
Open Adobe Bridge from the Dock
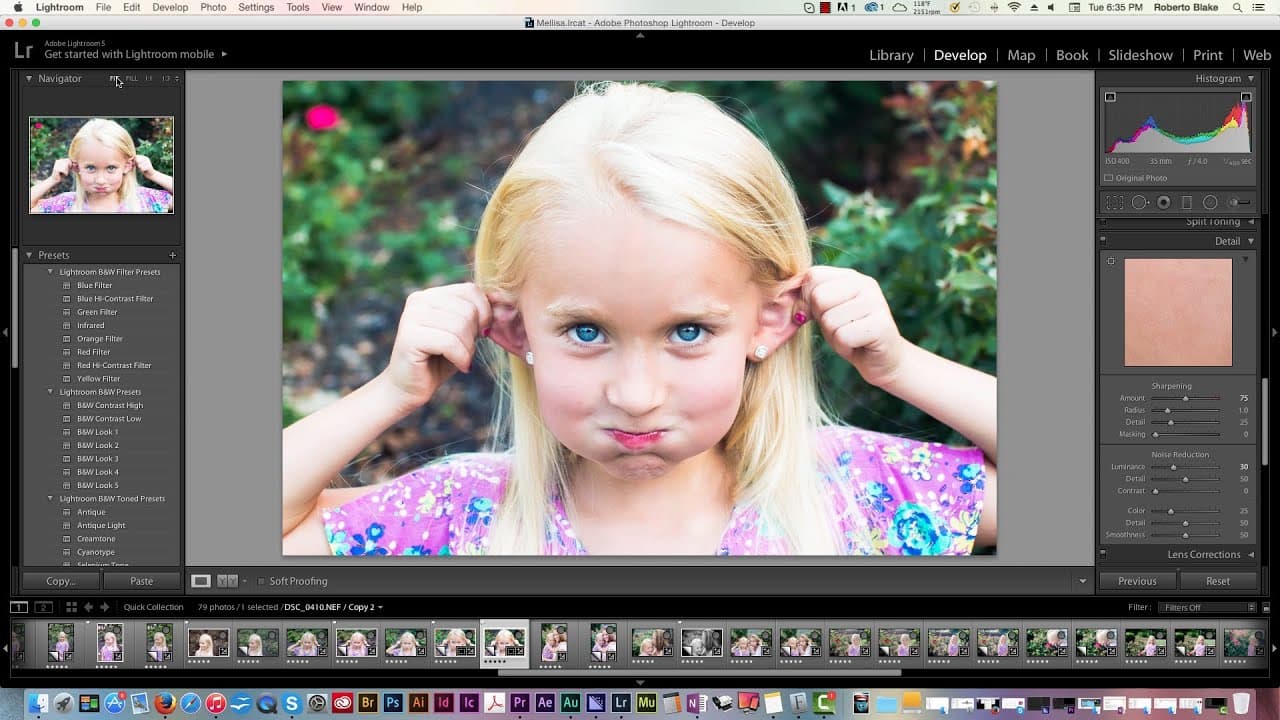[x=368, y=703]
